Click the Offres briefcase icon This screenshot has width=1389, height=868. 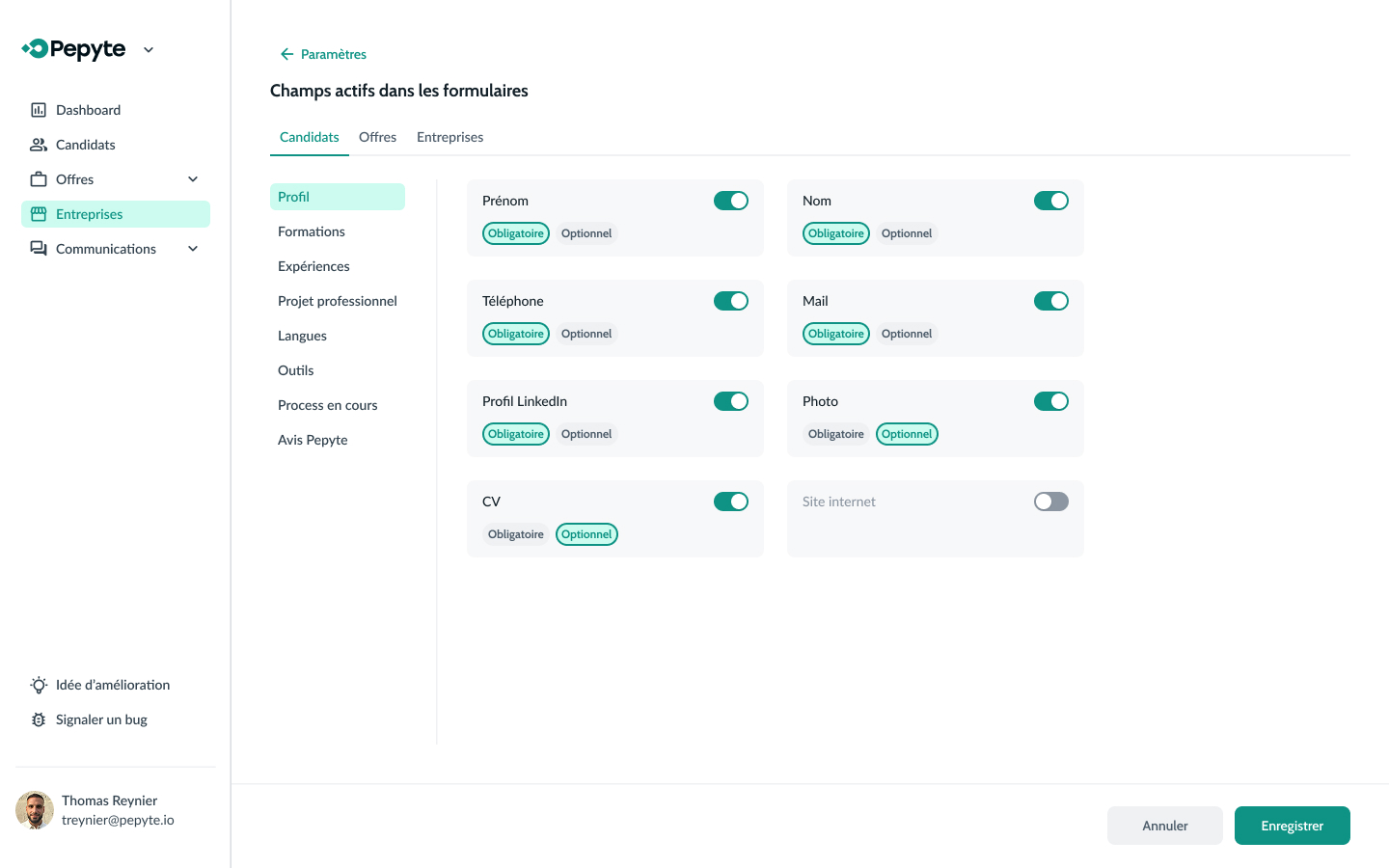39,179
